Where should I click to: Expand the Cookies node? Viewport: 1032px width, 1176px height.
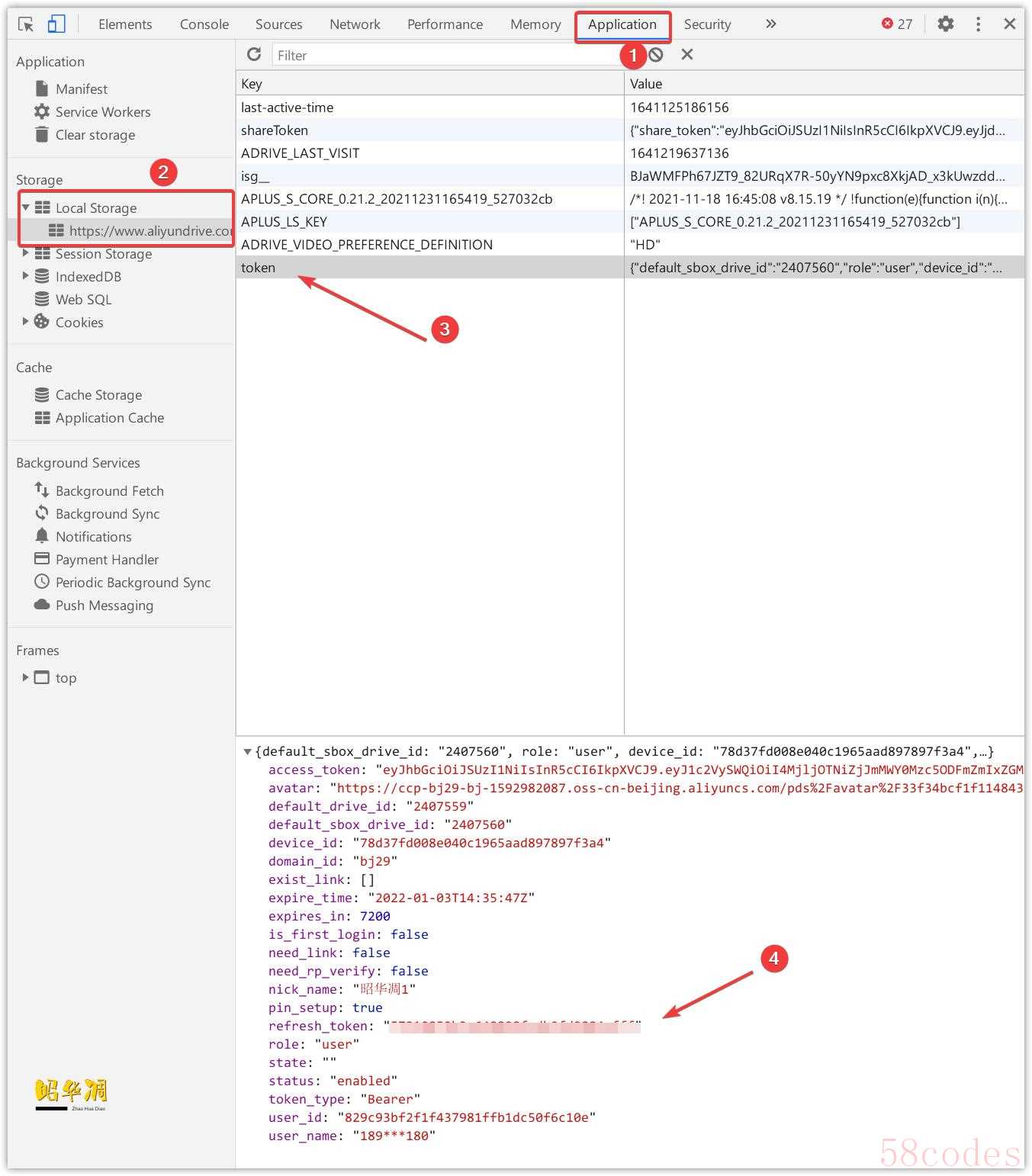pos(25,321)
